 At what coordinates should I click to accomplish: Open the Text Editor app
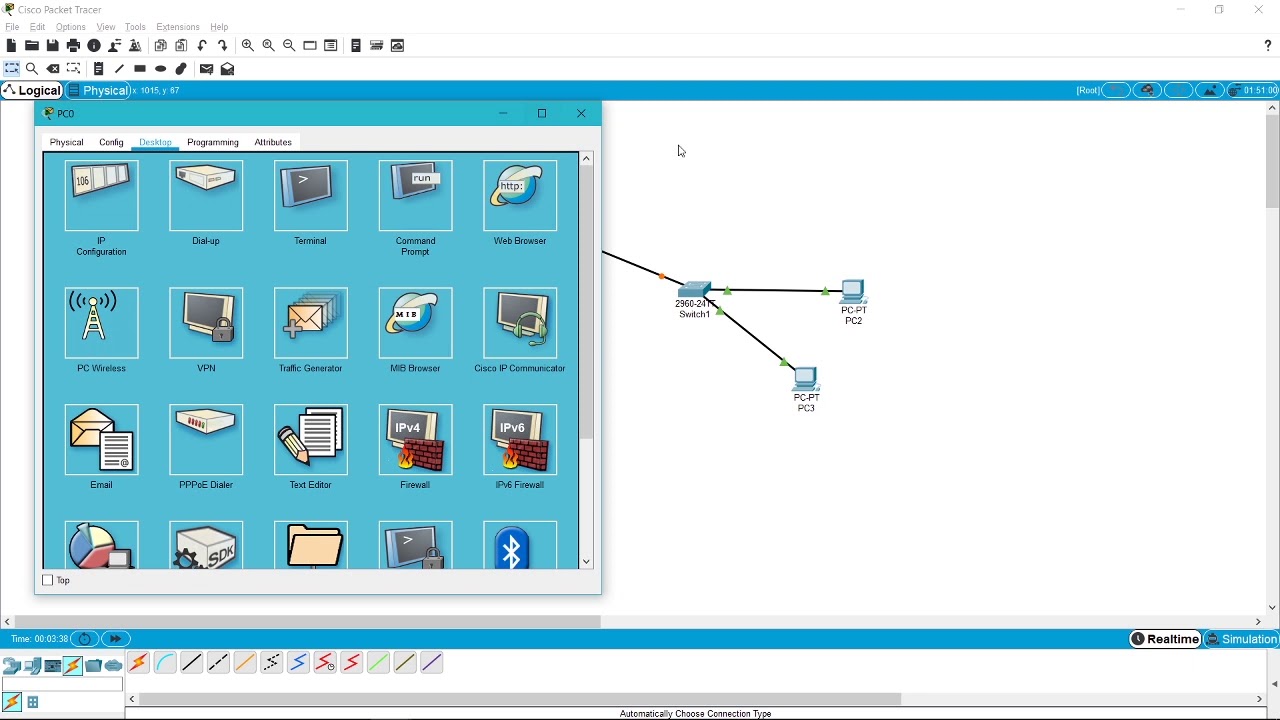coord(310,440)
